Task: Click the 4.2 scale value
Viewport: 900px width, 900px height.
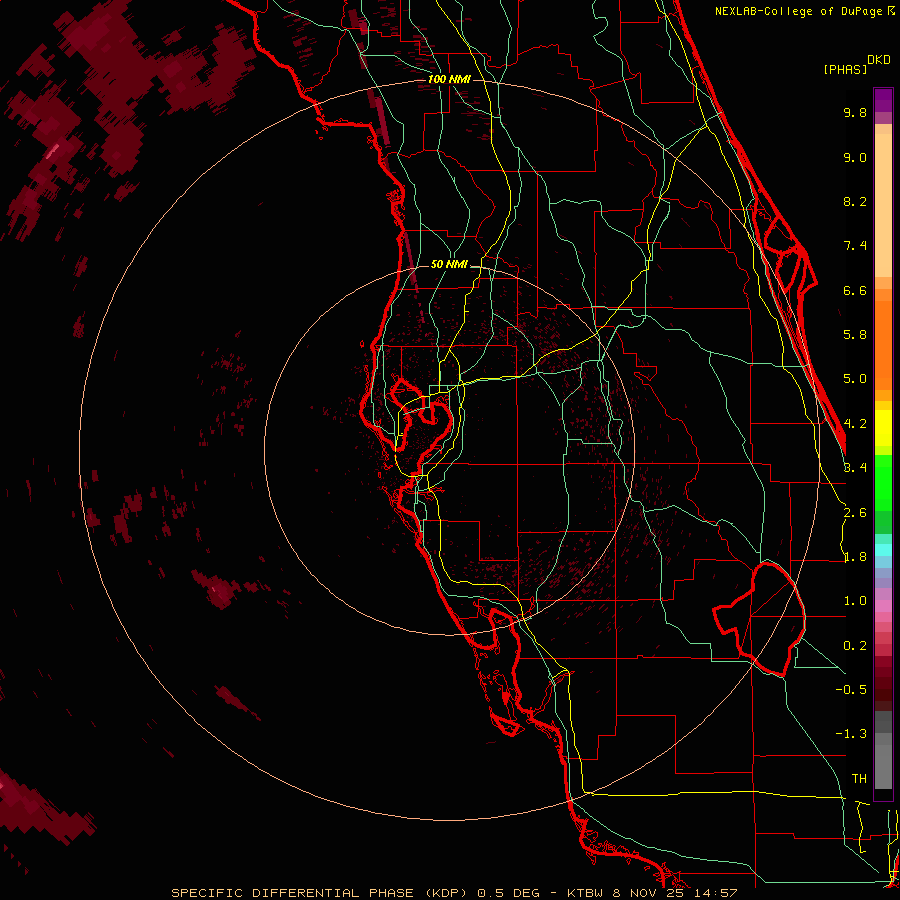Action: (x=855, y=424)
